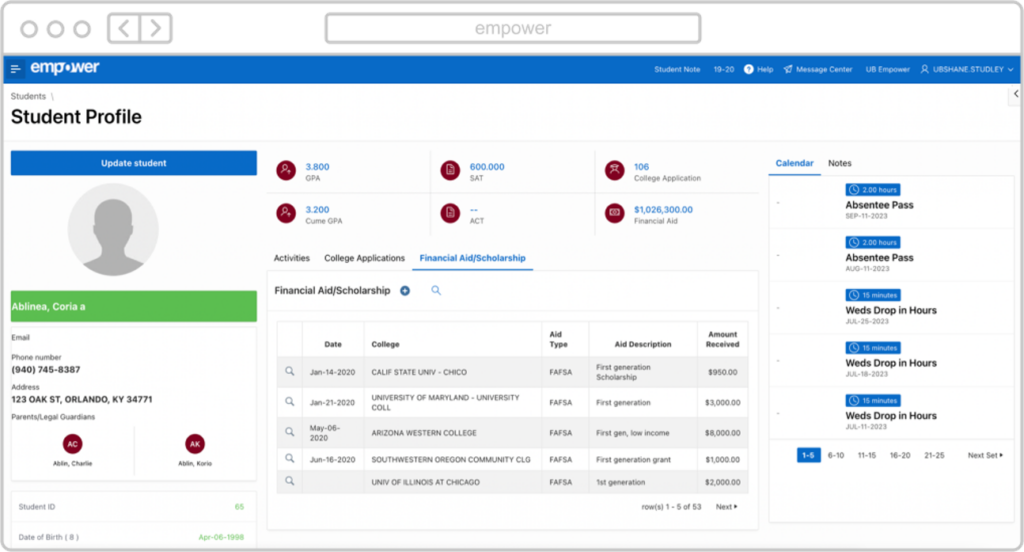
Task: Click the search icon beside Financial Aid/Scholarship heading
Action: click(x=436, y=291)
